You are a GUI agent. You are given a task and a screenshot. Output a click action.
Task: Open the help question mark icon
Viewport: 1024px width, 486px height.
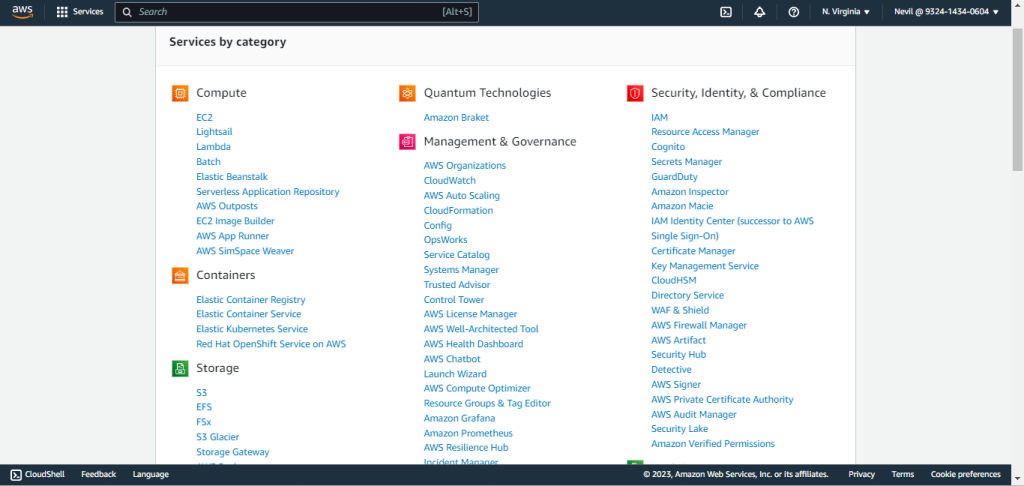[x=793, y=12]
